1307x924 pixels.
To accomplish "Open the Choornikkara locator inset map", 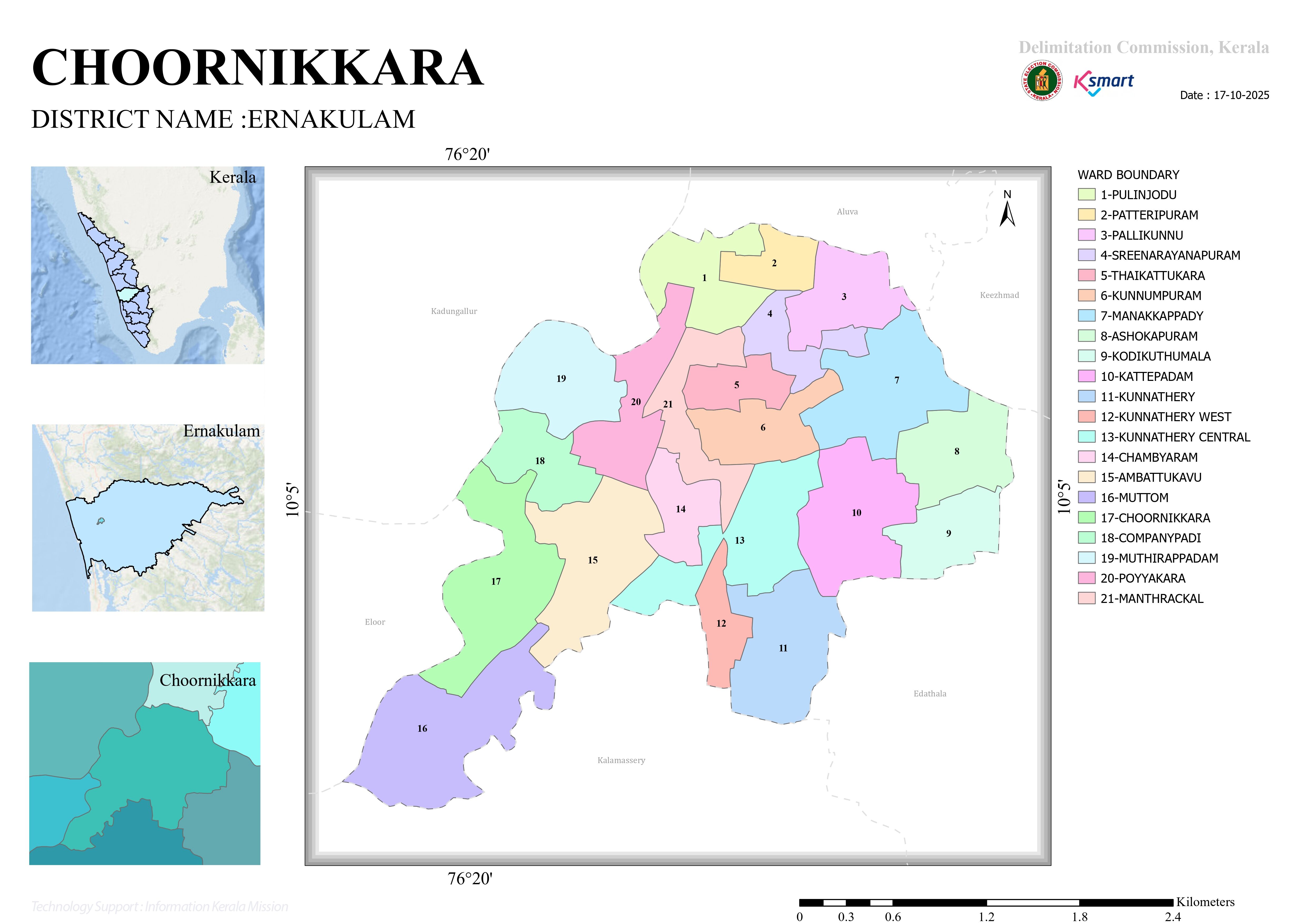I will pyautogui.click(x=145, y=764).
